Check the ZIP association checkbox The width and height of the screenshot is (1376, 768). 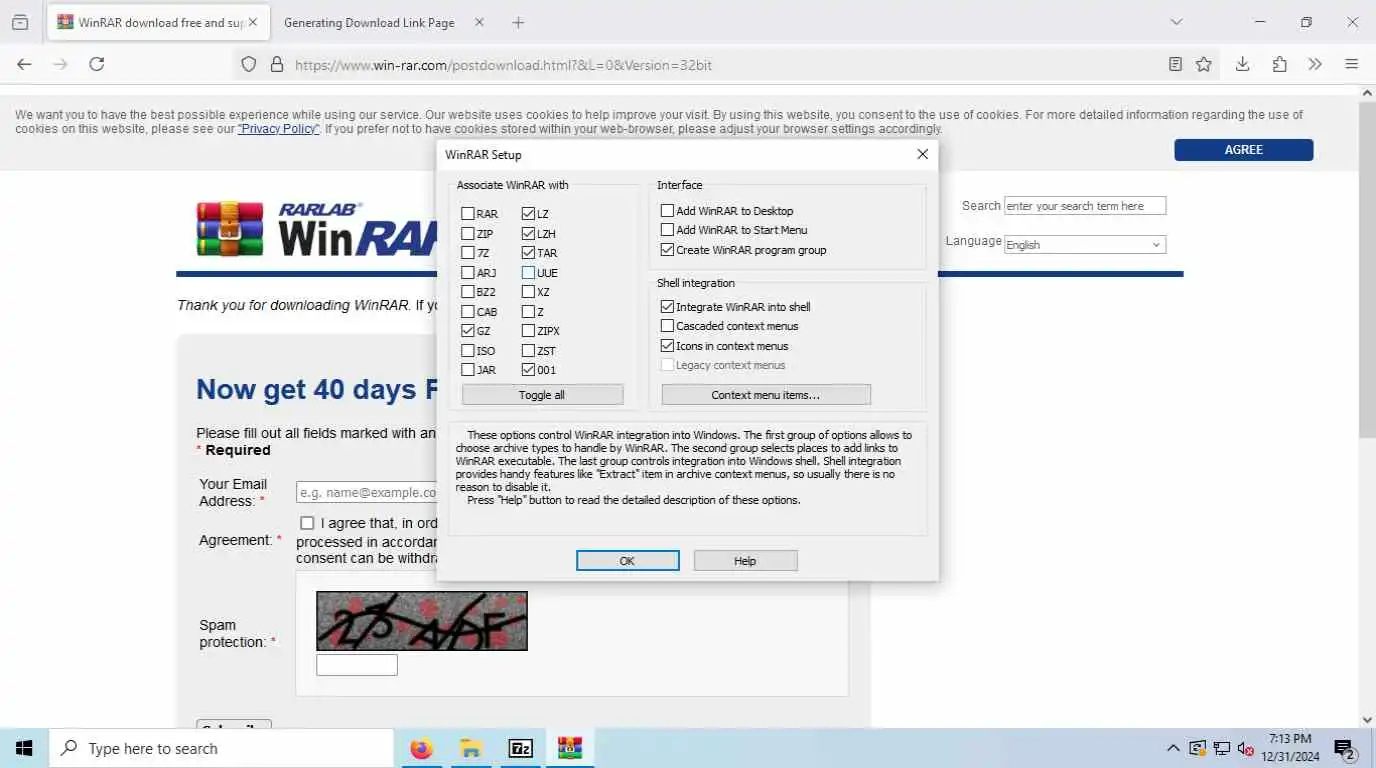pos(468,233)
